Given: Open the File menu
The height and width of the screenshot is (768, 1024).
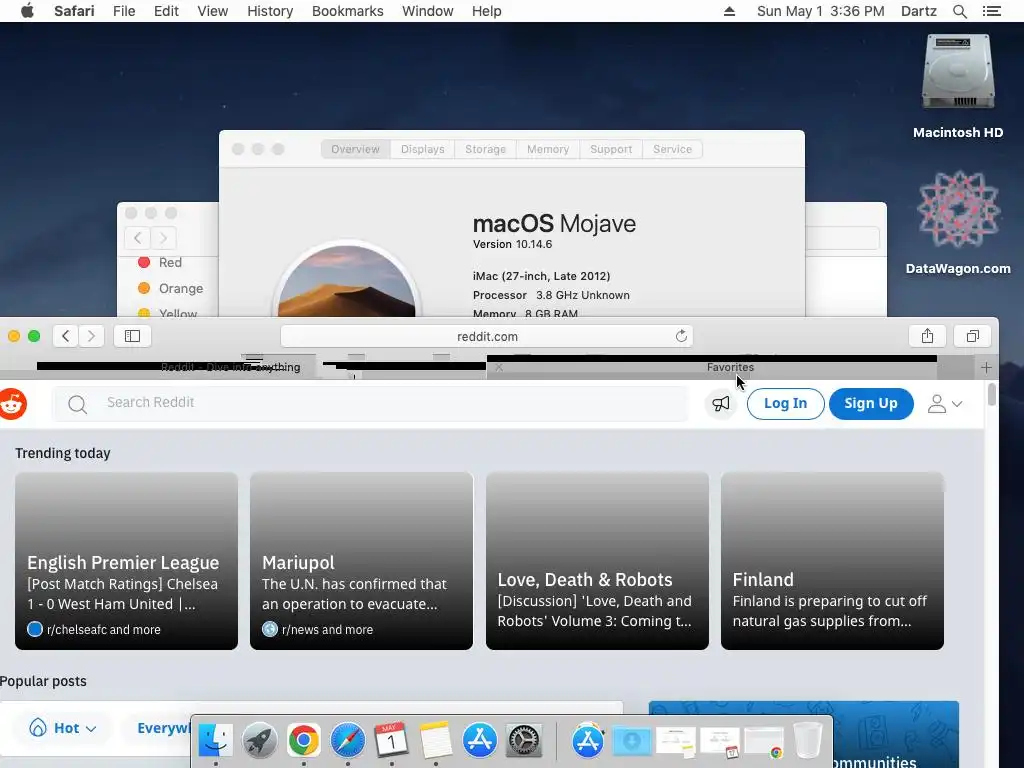Looking at the screenshot, I should pos(123,11).
